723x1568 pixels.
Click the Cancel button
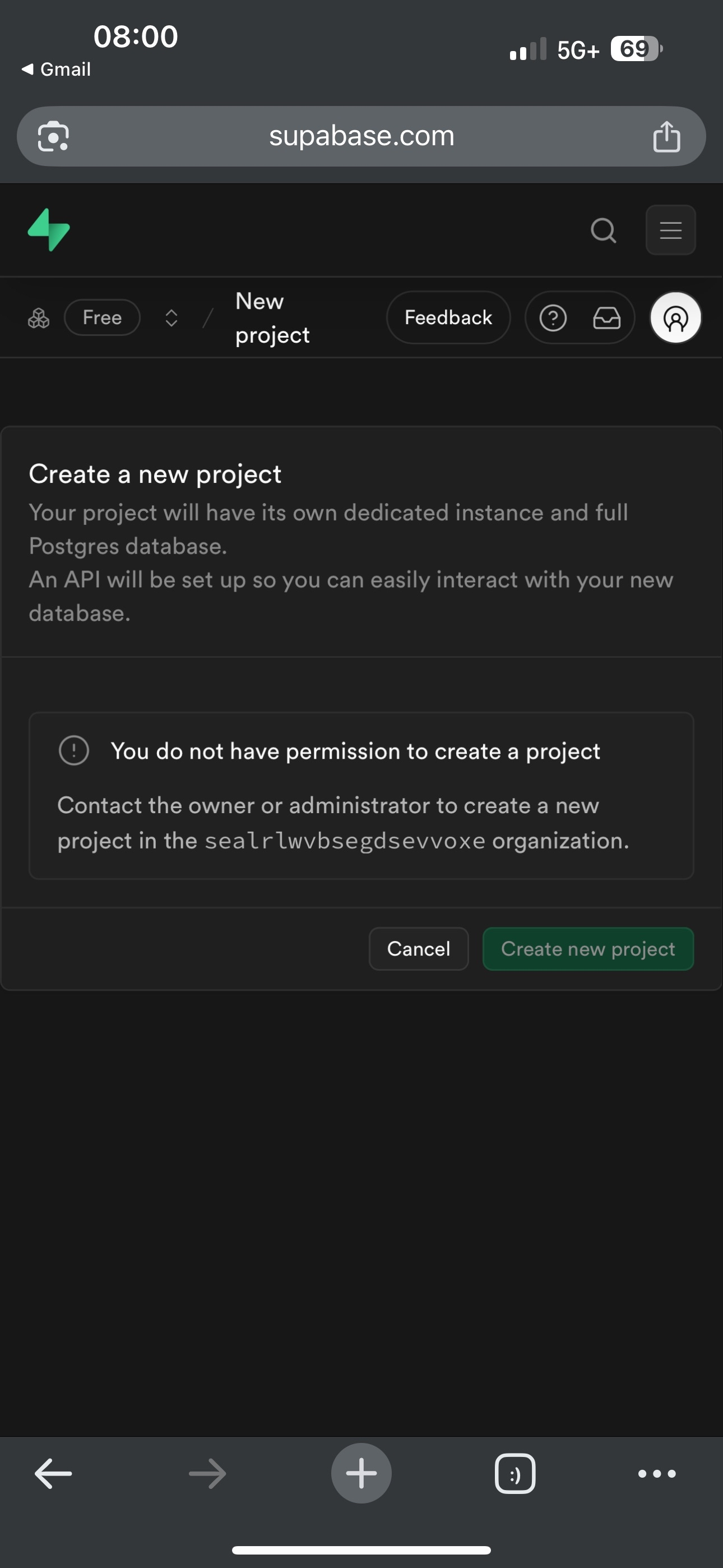pyautogui.click(x=419, y=948)
